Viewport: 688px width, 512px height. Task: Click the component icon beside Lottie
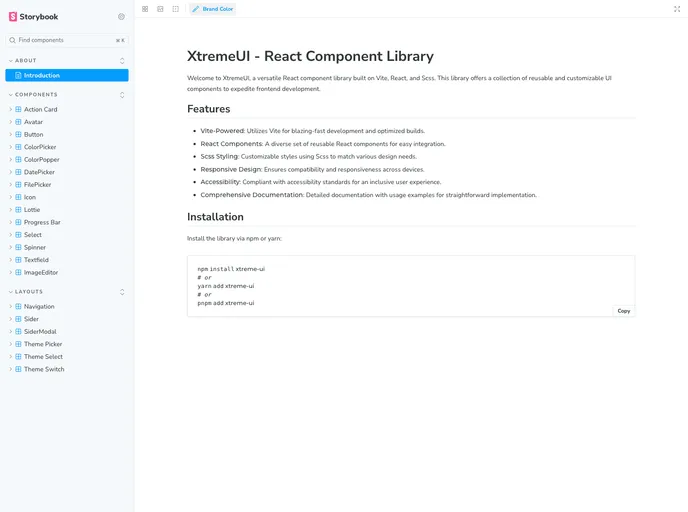click(18, 210)
